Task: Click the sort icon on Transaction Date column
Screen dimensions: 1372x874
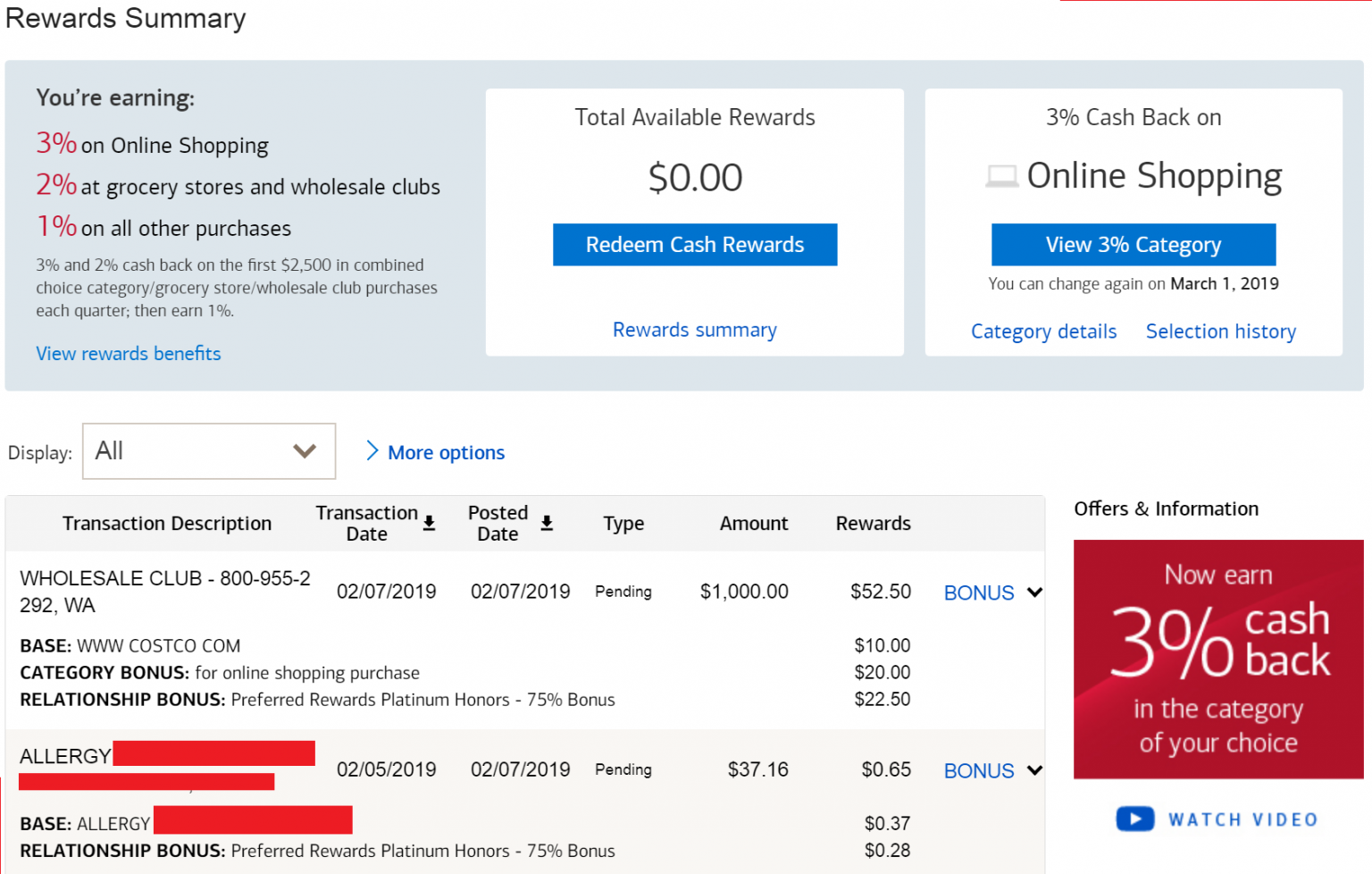Action: pos(430,524)
